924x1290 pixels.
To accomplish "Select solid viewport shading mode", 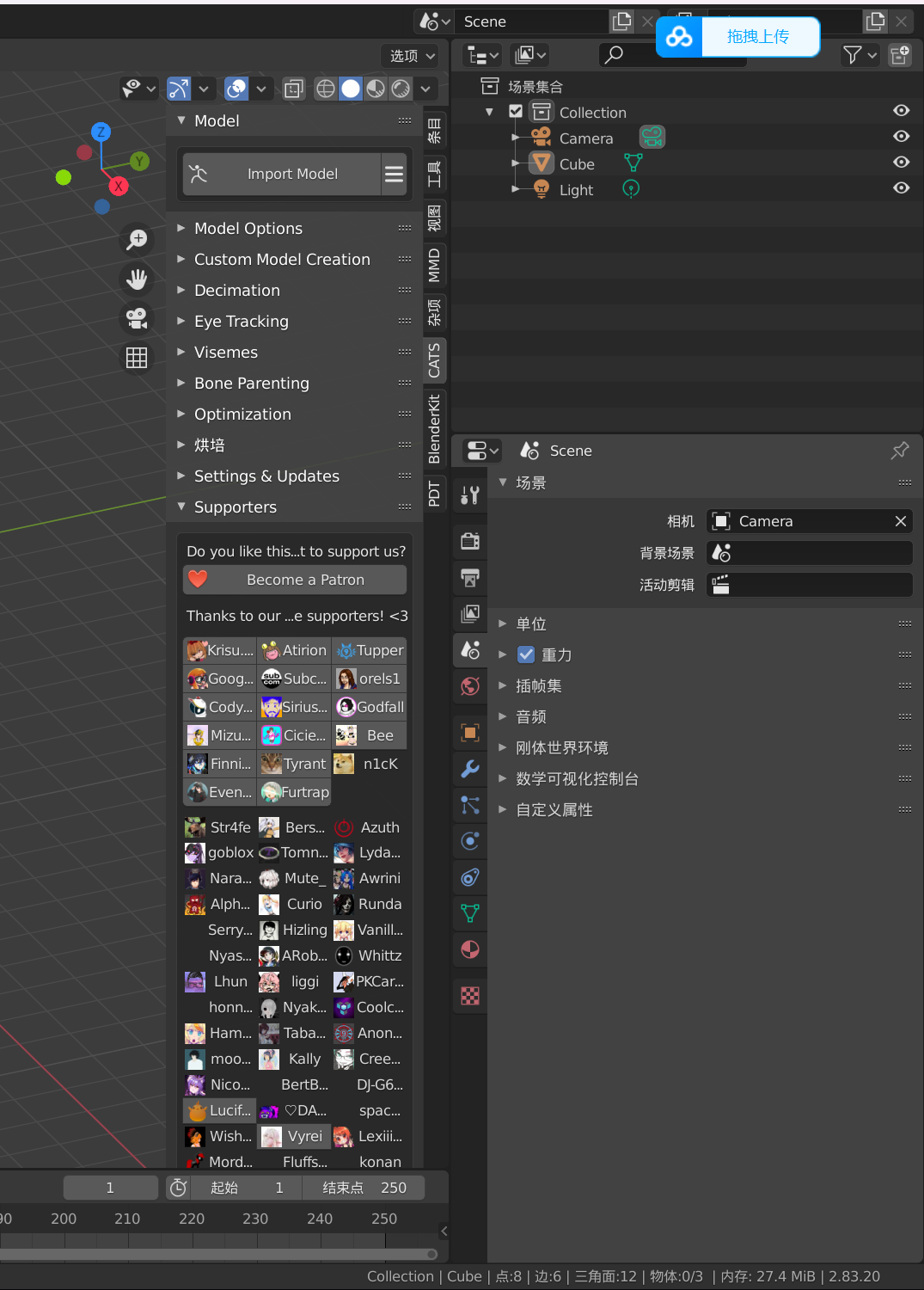I will (x=351, y=89).
